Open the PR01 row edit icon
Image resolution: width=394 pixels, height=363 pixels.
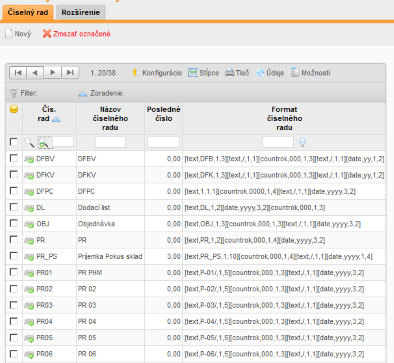29,273
